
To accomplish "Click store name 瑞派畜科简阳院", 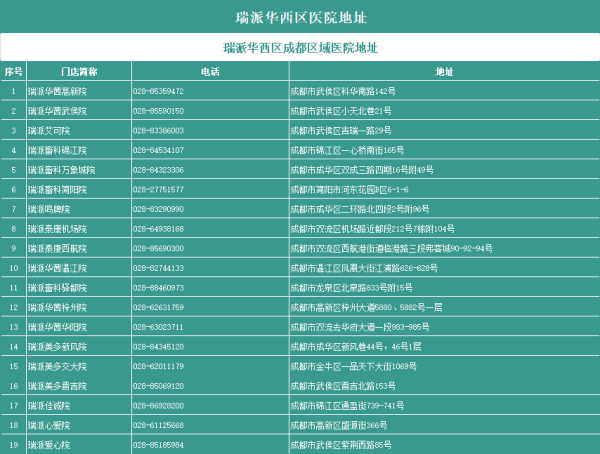I will (x=57, y=190).
